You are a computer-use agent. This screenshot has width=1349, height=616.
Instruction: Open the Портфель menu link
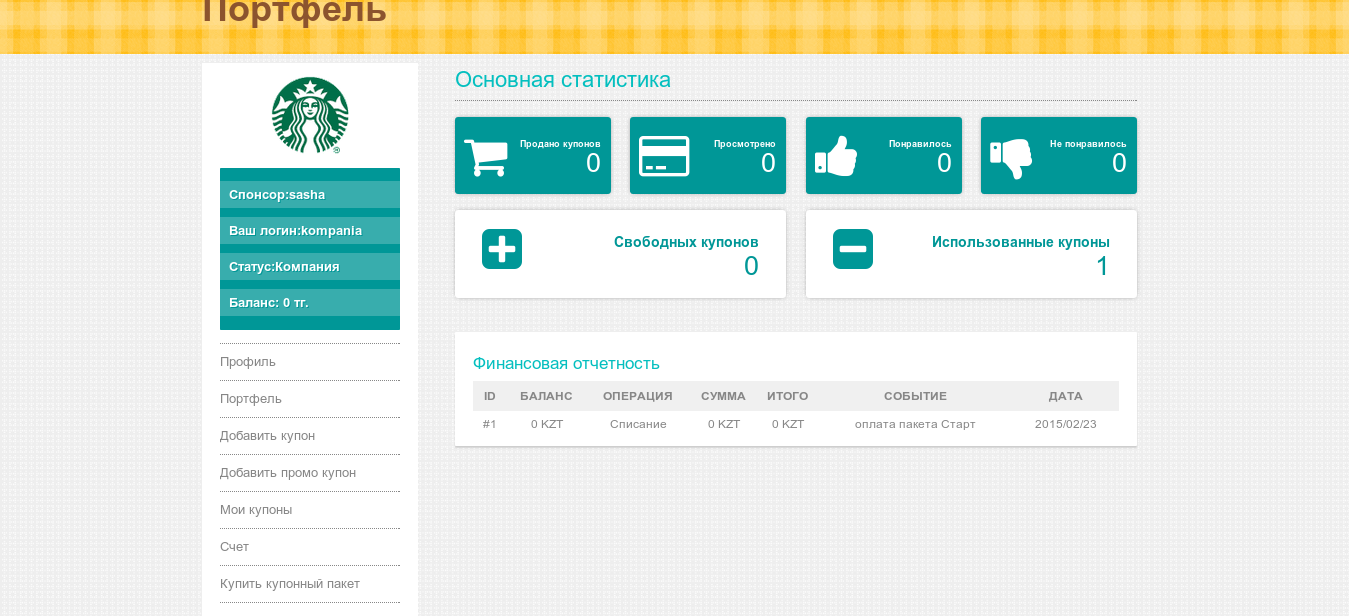[x=251, y=399]
